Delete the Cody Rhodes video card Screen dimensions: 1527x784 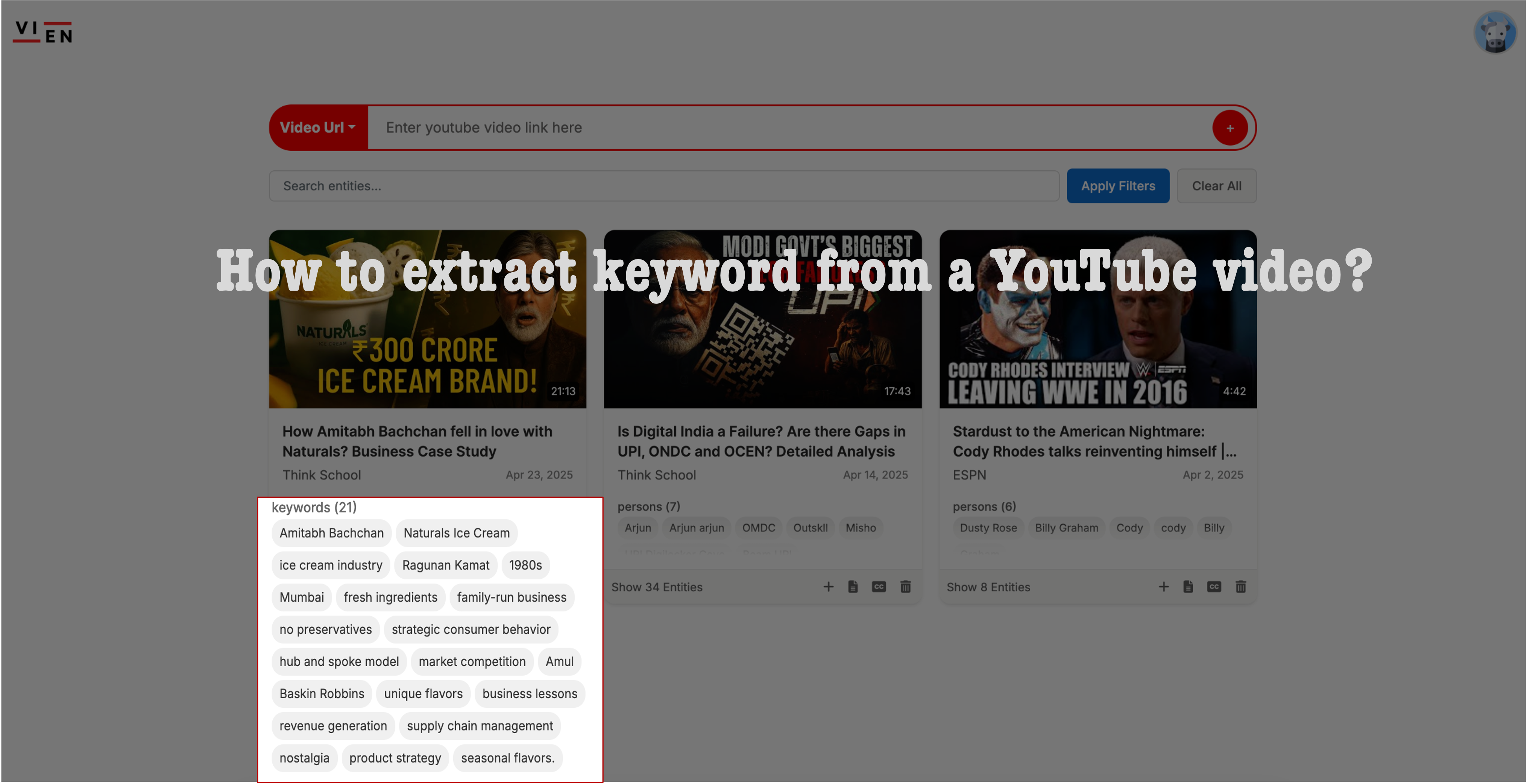click(1241, 587)
